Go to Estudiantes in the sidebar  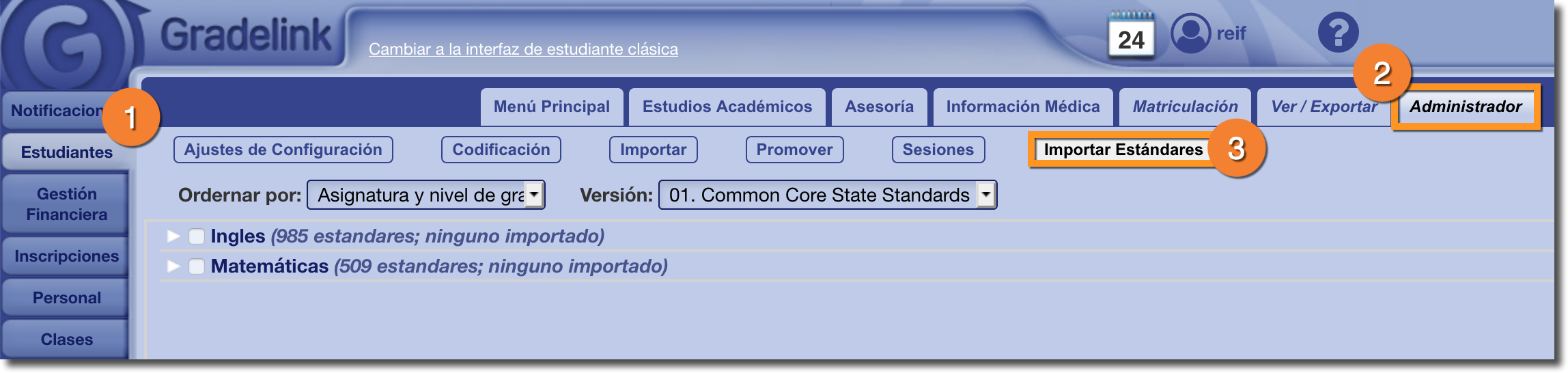pos(66,152)
